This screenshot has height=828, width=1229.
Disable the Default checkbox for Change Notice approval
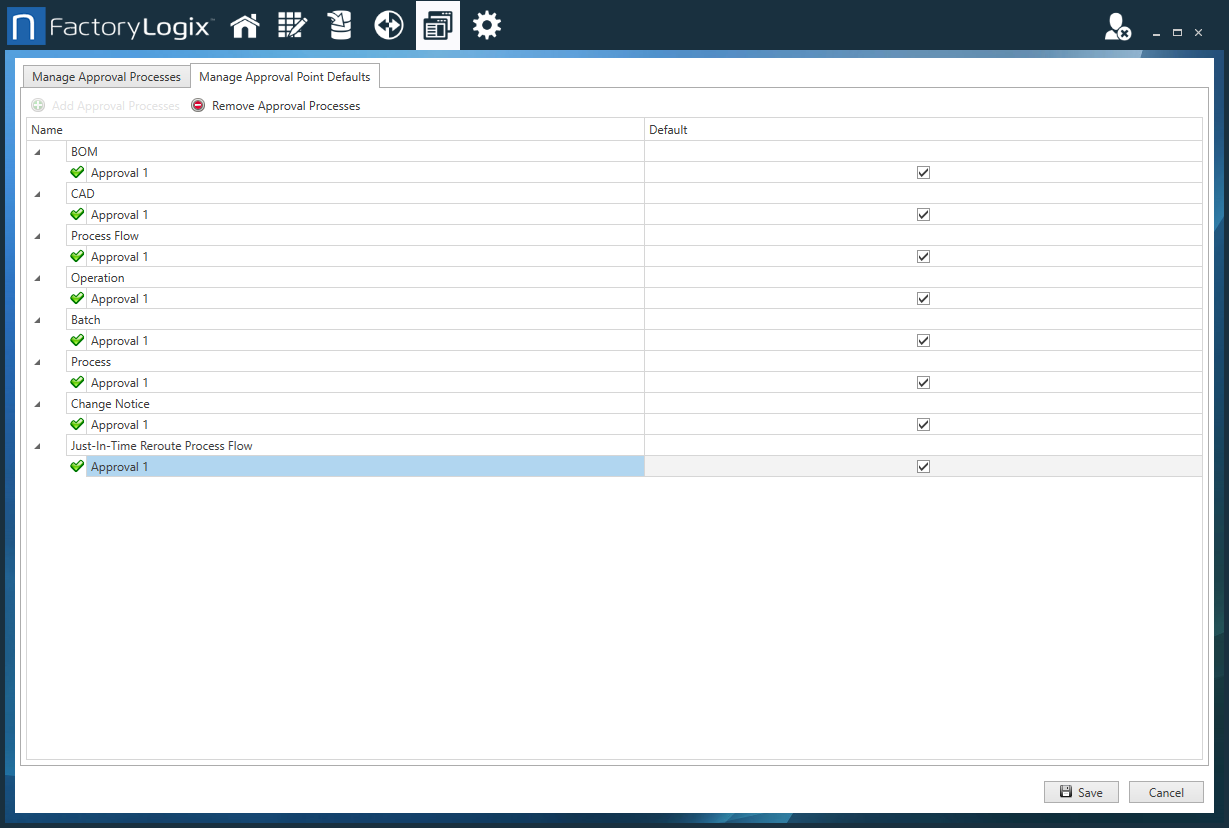pyautogui.click(x=922, y=424)
